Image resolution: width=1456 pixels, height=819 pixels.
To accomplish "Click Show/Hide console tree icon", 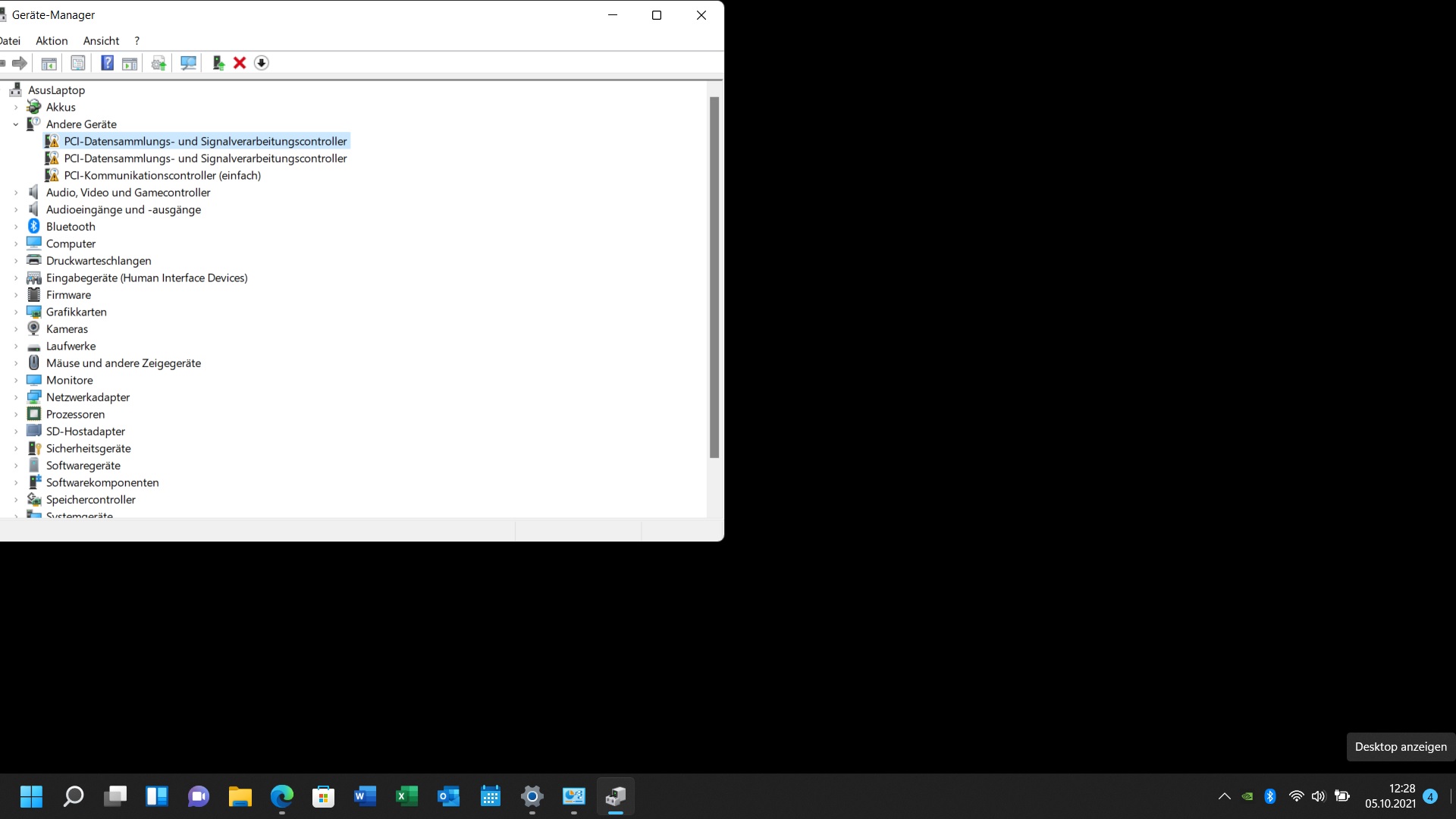I will (49, 63).
